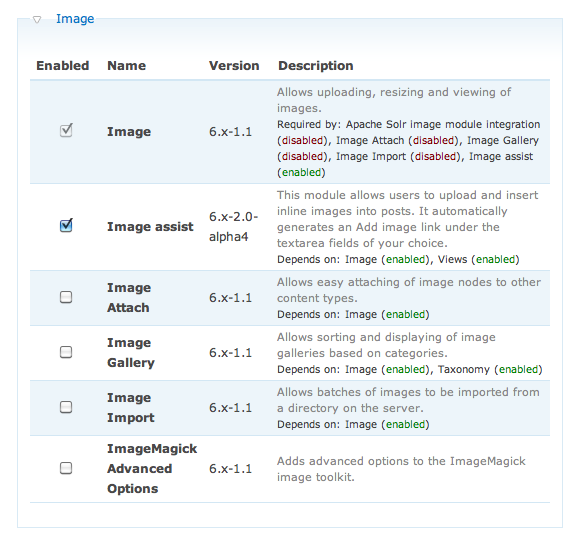Click version 6.x-2.0-alpha4 of Image assist
The height and width of the screenshot is (533, 577).
click(x=234, y=227)
